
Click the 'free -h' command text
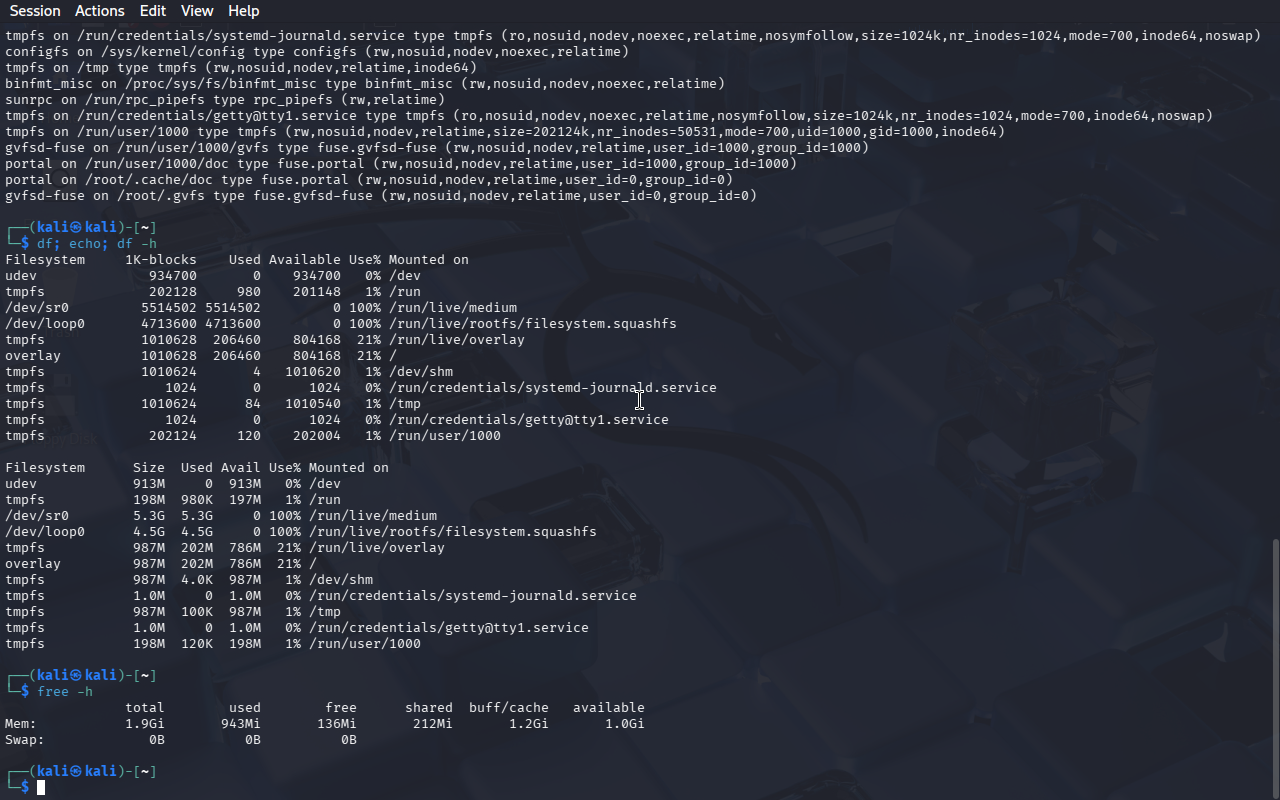pos(65,691)
